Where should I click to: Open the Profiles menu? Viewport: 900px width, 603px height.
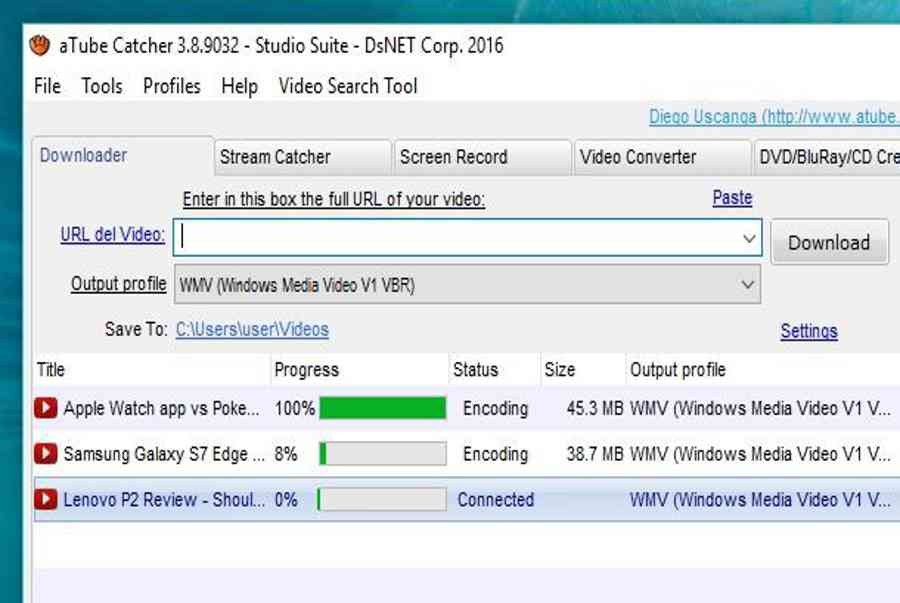(x=171, y=86)
